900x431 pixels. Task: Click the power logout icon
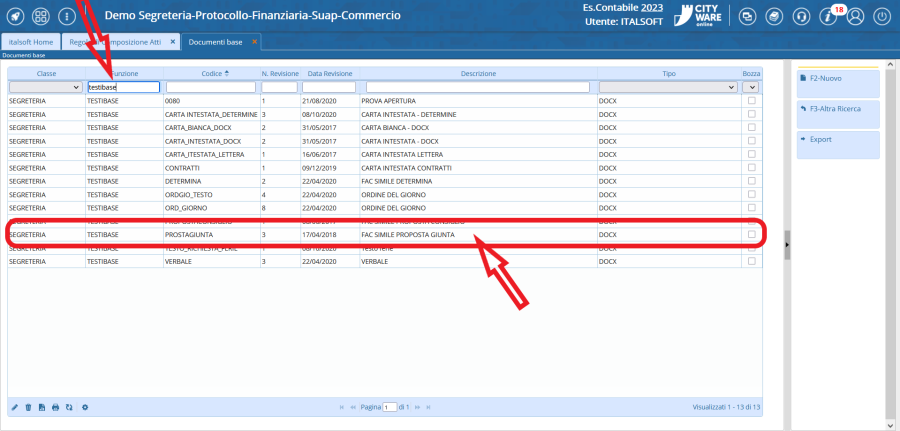coord(882,17)
